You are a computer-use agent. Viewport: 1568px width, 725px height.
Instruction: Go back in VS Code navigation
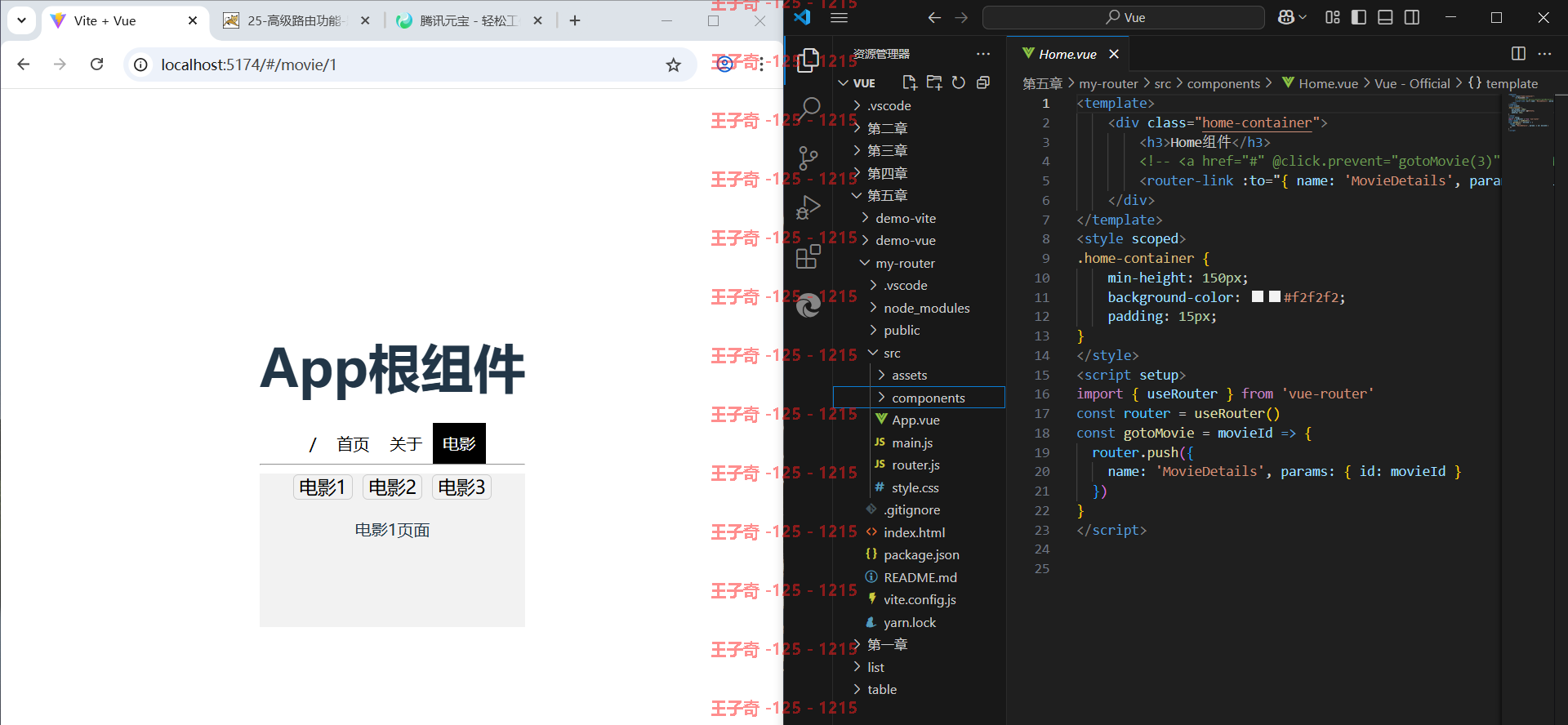[934, 17]
